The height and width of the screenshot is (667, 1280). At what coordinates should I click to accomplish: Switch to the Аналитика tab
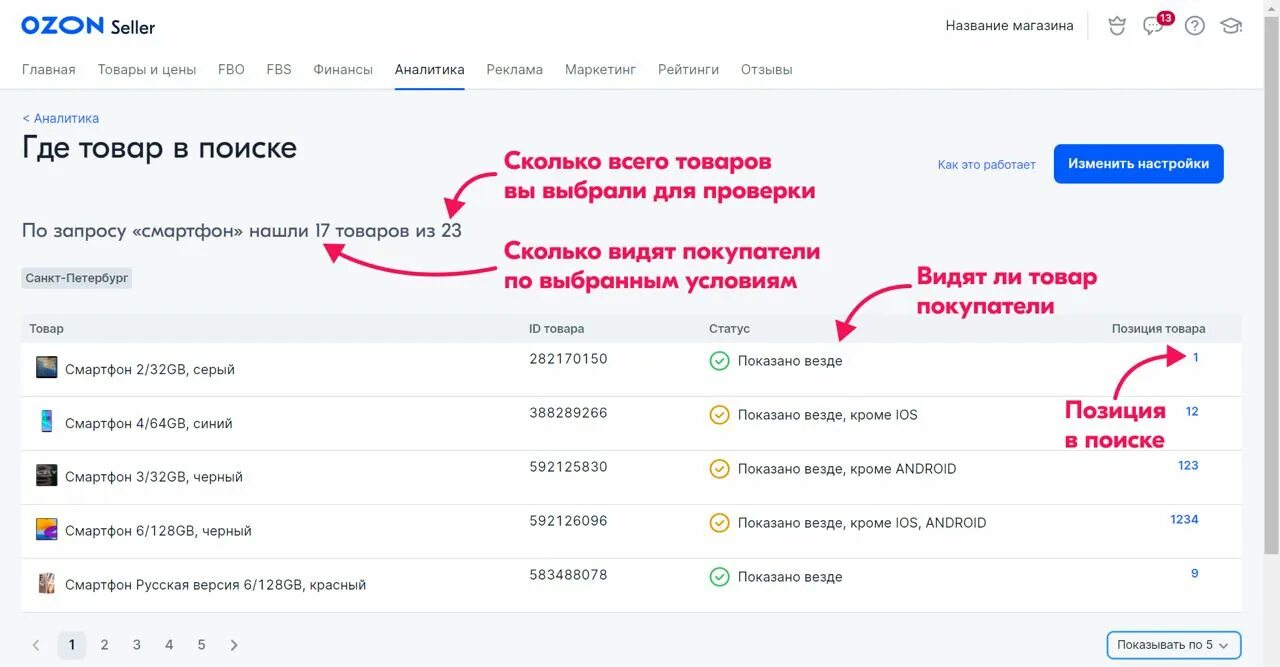[x=430, y=69]
